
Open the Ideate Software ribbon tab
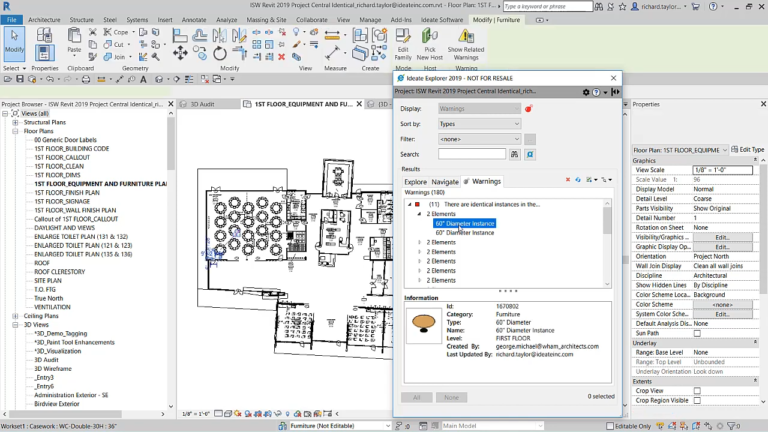(442, 20)
